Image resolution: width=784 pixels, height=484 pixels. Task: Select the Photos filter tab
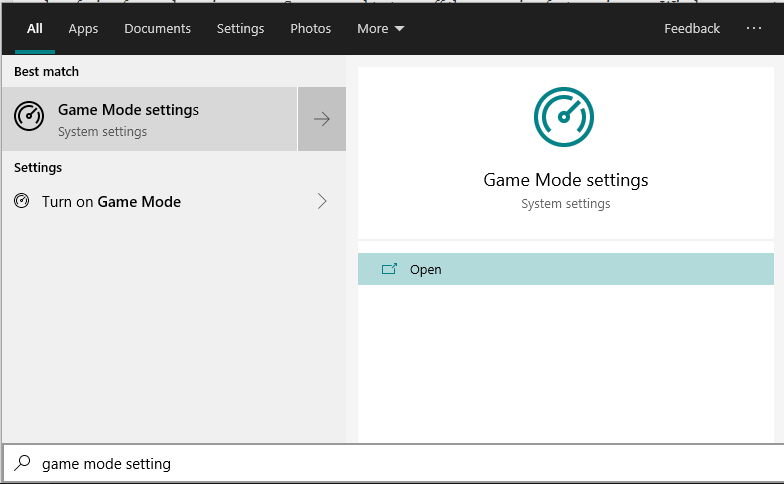tap(310, 28)
